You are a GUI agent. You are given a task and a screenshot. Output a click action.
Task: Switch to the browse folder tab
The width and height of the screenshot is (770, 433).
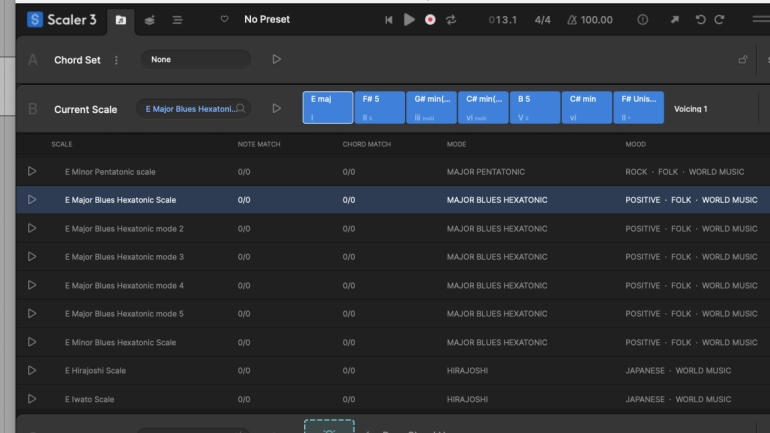(120, 18)
